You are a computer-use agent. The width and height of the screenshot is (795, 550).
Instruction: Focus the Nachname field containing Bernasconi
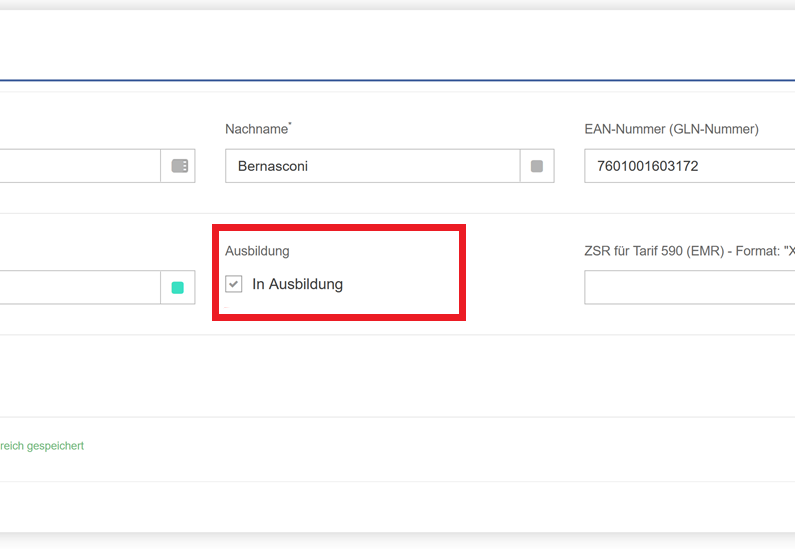coord(373,166)
